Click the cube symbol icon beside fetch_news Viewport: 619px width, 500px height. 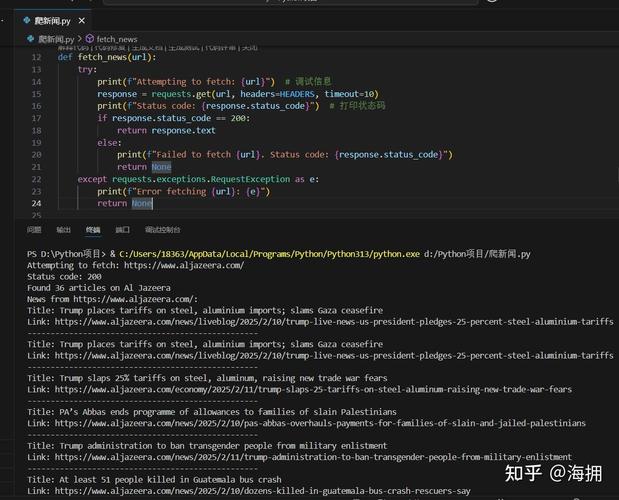pos(90,38)
